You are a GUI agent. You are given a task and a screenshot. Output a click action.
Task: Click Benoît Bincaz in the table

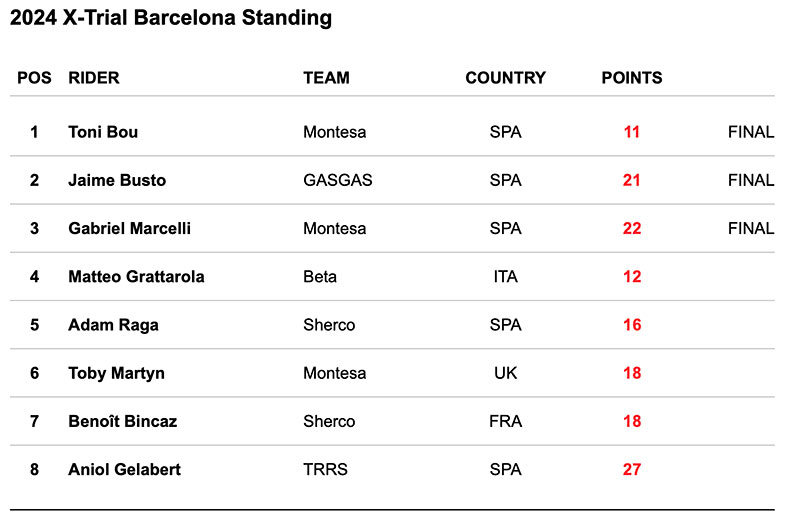pos(122,421)
